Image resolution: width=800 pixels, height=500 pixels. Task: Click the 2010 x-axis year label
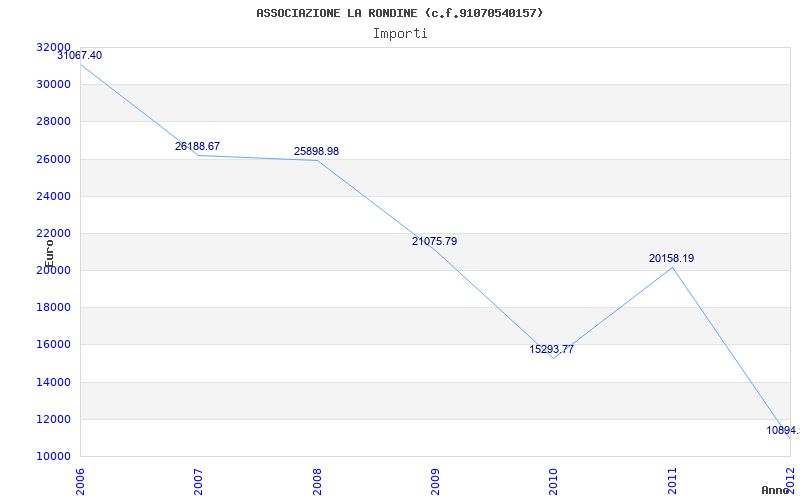coord(554,481)
